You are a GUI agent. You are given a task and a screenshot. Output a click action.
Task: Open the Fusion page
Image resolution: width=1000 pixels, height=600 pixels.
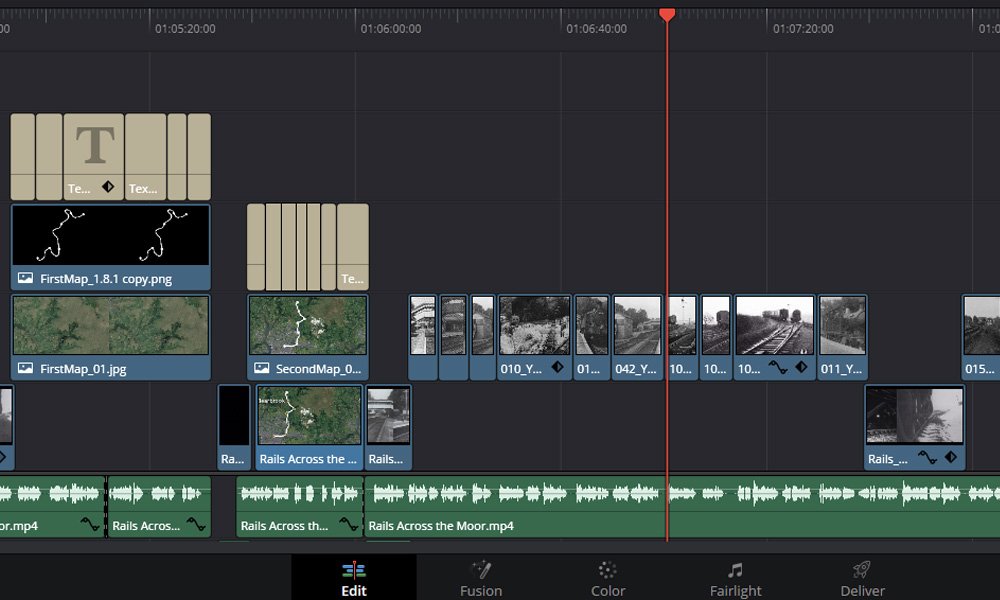481,578
